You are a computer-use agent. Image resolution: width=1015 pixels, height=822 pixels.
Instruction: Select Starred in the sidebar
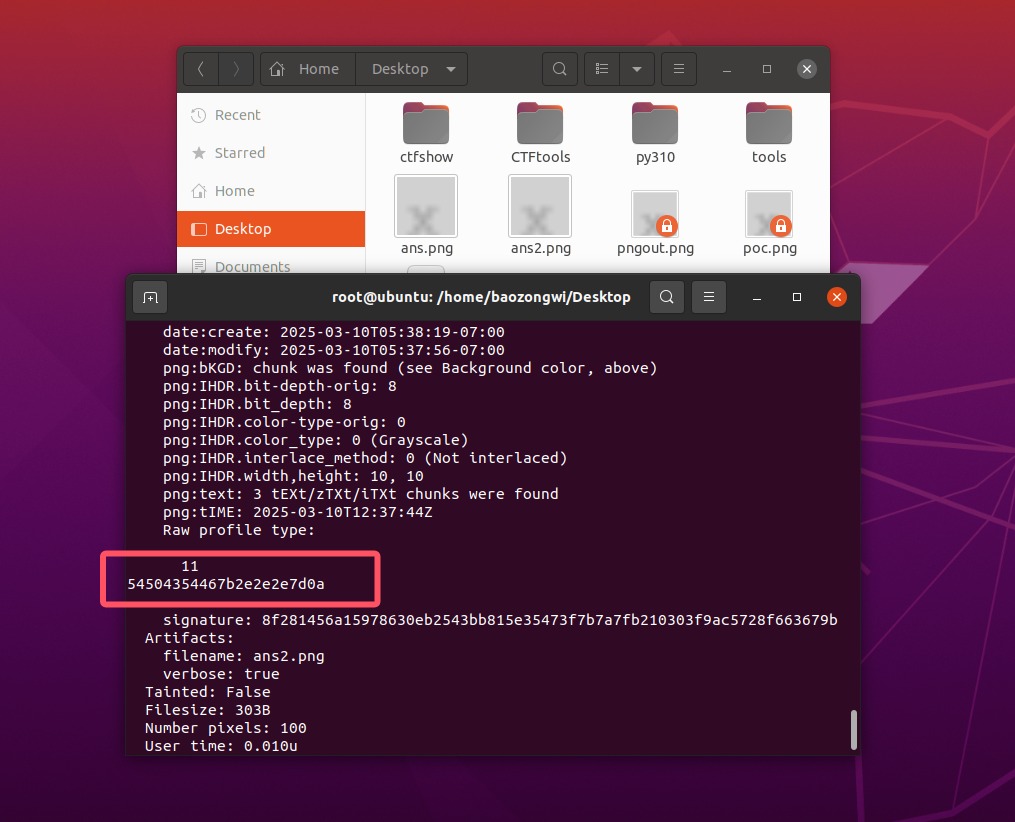[239, 153]
